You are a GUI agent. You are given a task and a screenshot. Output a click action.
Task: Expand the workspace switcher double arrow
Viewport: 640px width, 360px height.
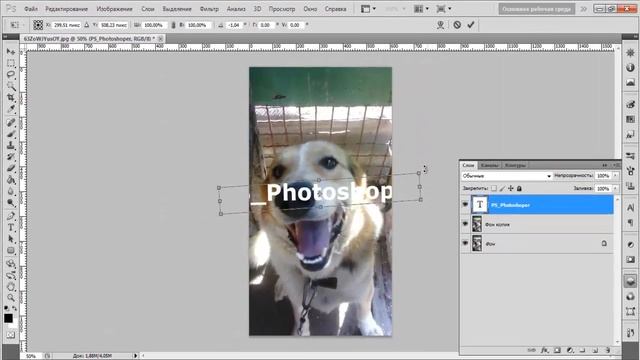click(584, 9)
